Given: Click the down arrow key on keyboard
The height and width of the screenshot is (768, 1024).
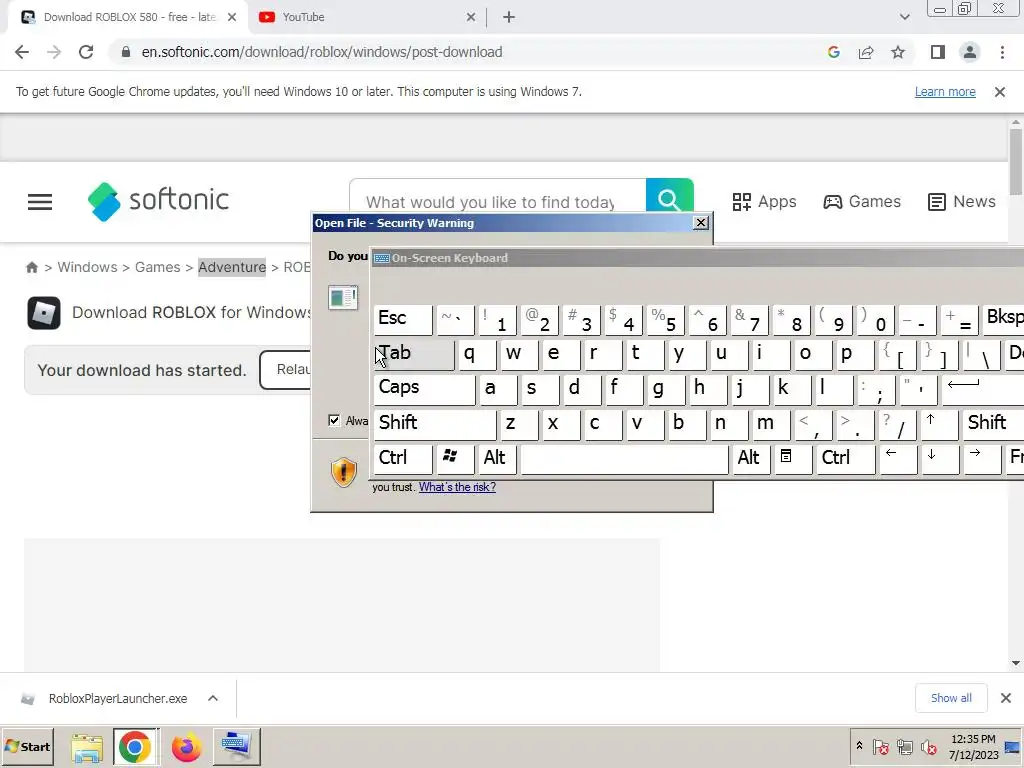Looking at the screenshot, I should [938, 458].
